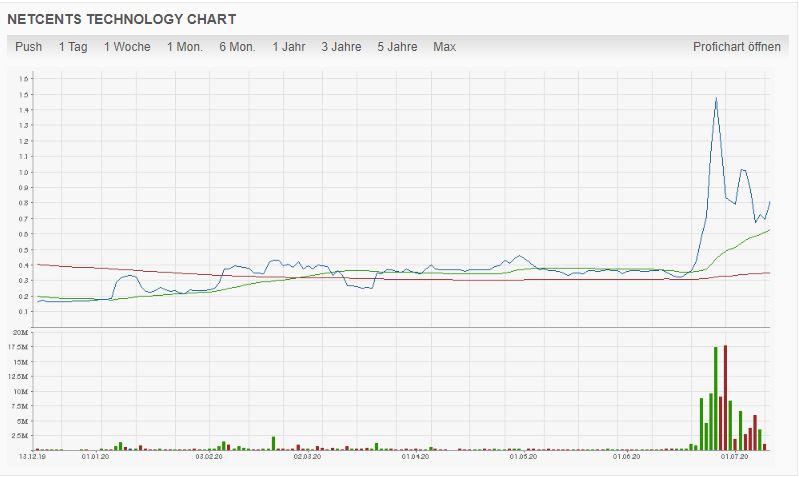The height and width of the screenshot is (477, 799).
Task: Show the 3 Jahre chart range
Action: click(341, 47)
